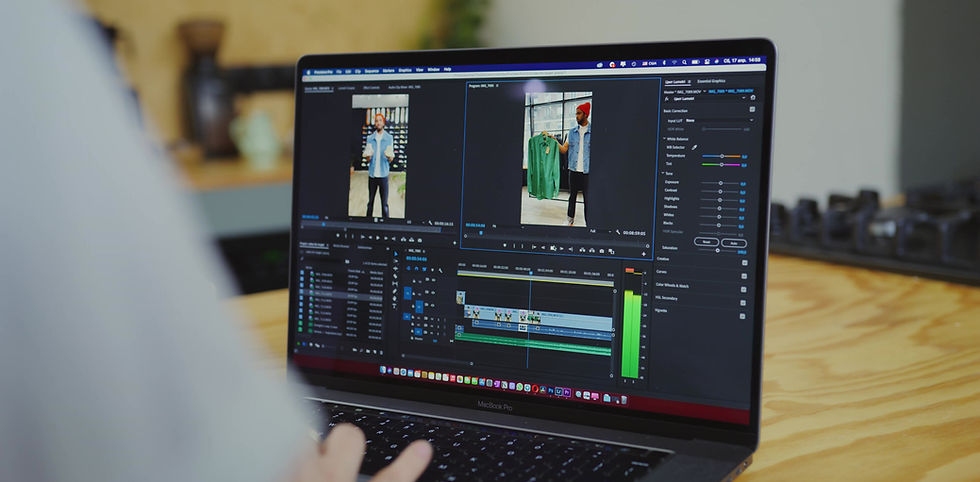
Task: Click Reset Effect icon in Lumetri panel
Action: pyautogui.click(x=752, y=98)
